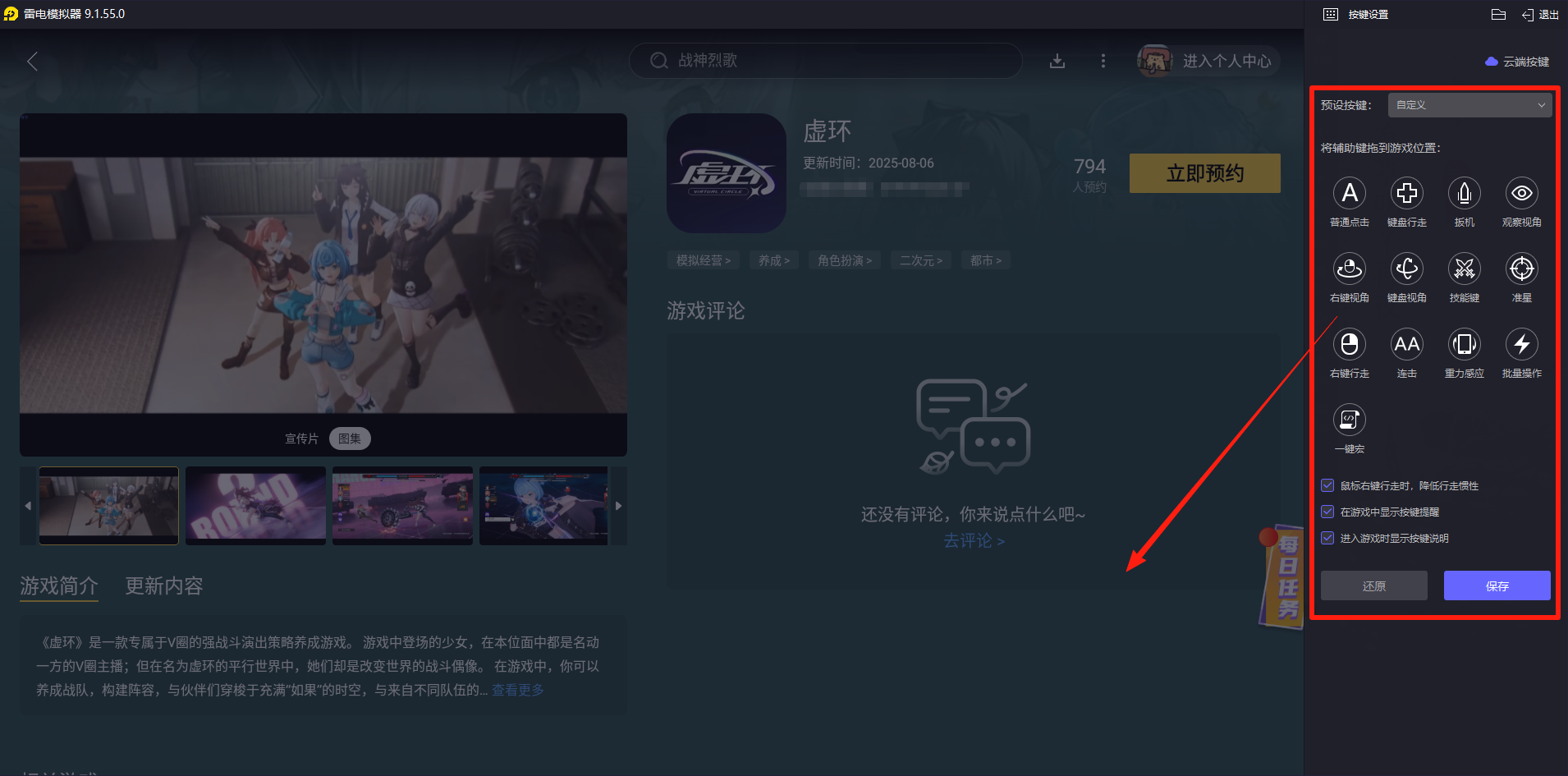Toggle 鼠标右键行走时，降低行走惯性 checkbox

click(x=1327, y=485)
